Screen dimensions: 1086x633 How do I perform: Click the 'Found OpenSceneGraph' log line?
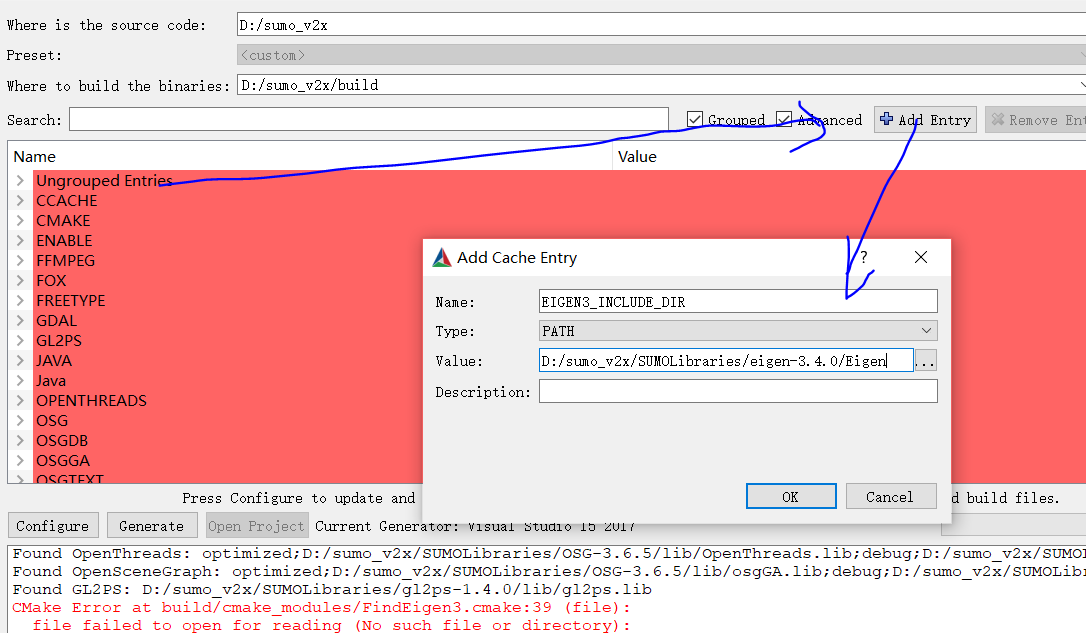tap(549, 571)
